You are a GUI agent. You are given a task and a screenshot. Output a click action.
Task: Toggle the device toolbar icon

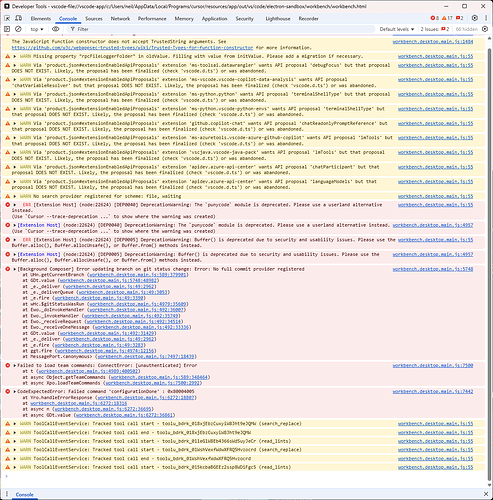point(19,18)
